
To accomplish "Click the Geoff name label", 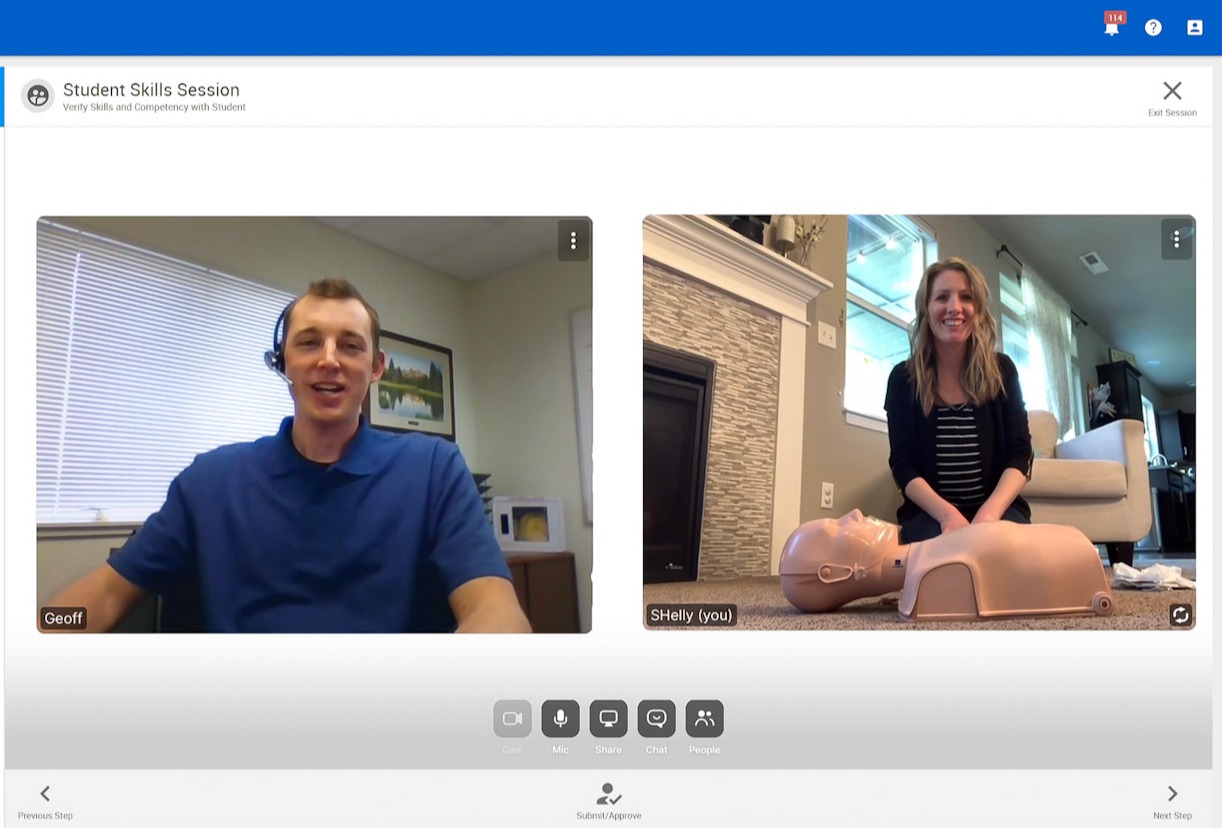I will pos(63,618).
